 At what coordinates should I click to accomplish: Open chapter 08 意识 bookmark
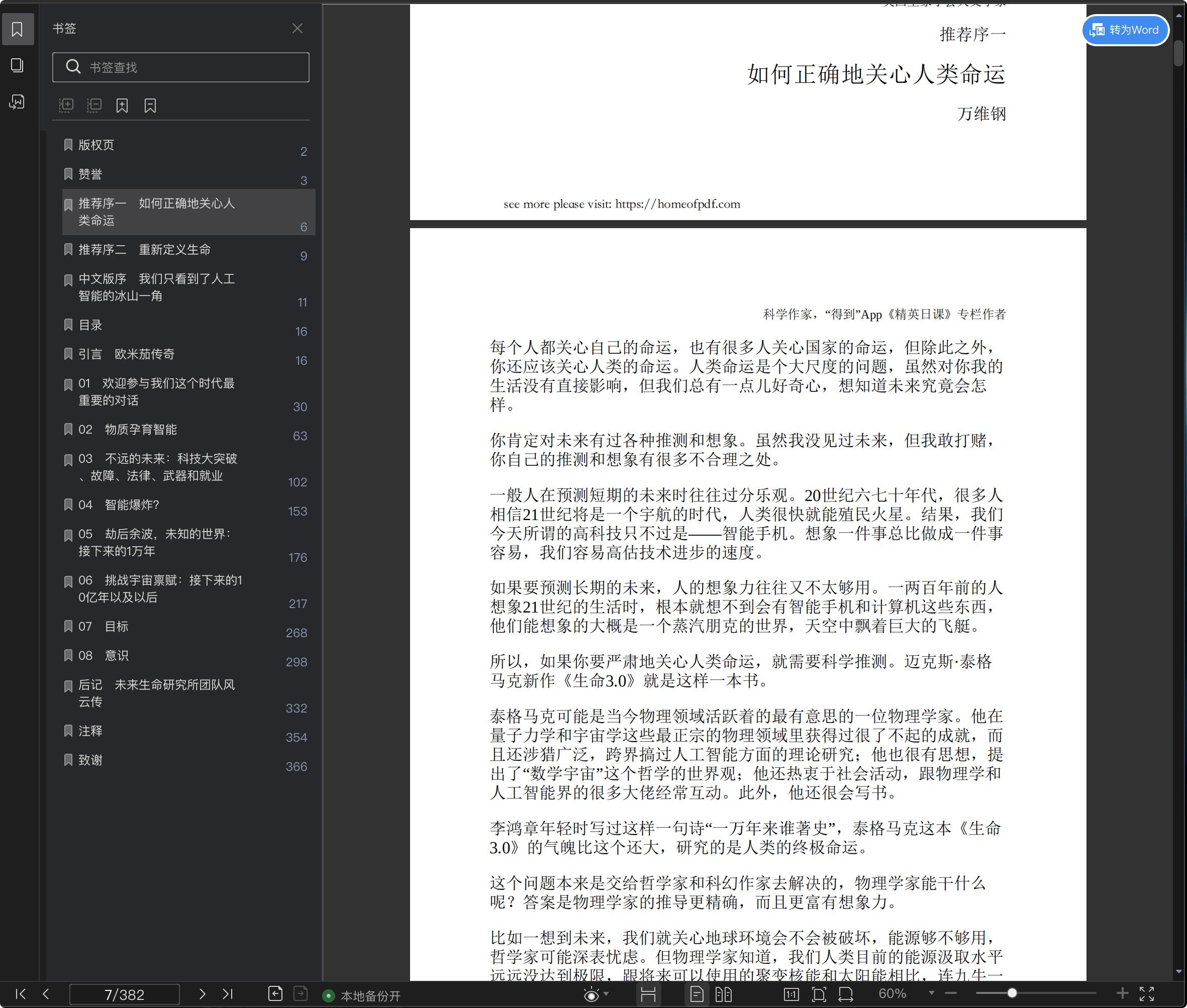(188, 657)
